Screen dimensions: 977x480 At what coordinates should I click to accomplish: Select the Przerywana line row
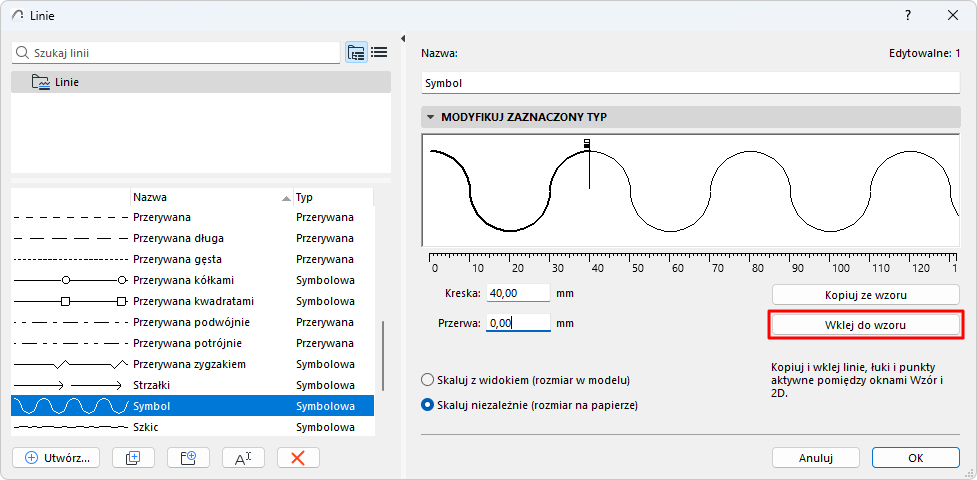pyautogui.click(x=193, y=218)
